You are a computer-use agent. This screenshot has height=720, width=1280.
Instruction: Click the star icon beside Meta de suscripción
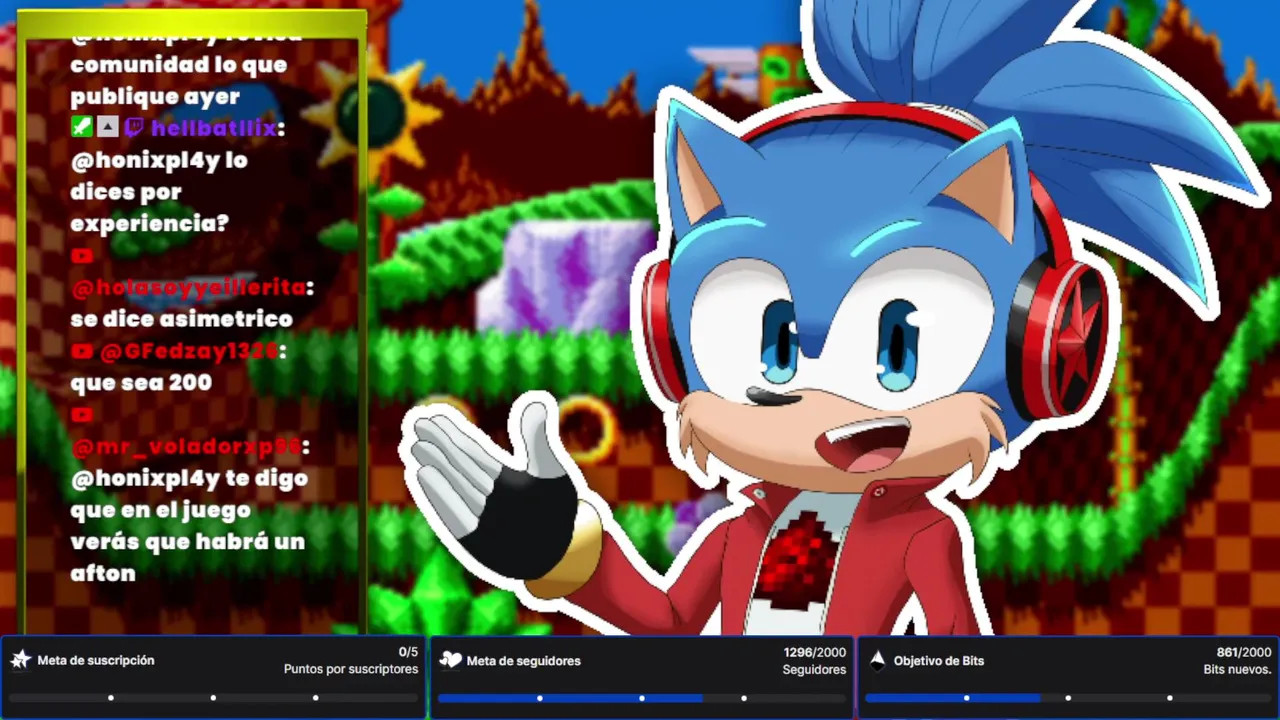[21, 660]
